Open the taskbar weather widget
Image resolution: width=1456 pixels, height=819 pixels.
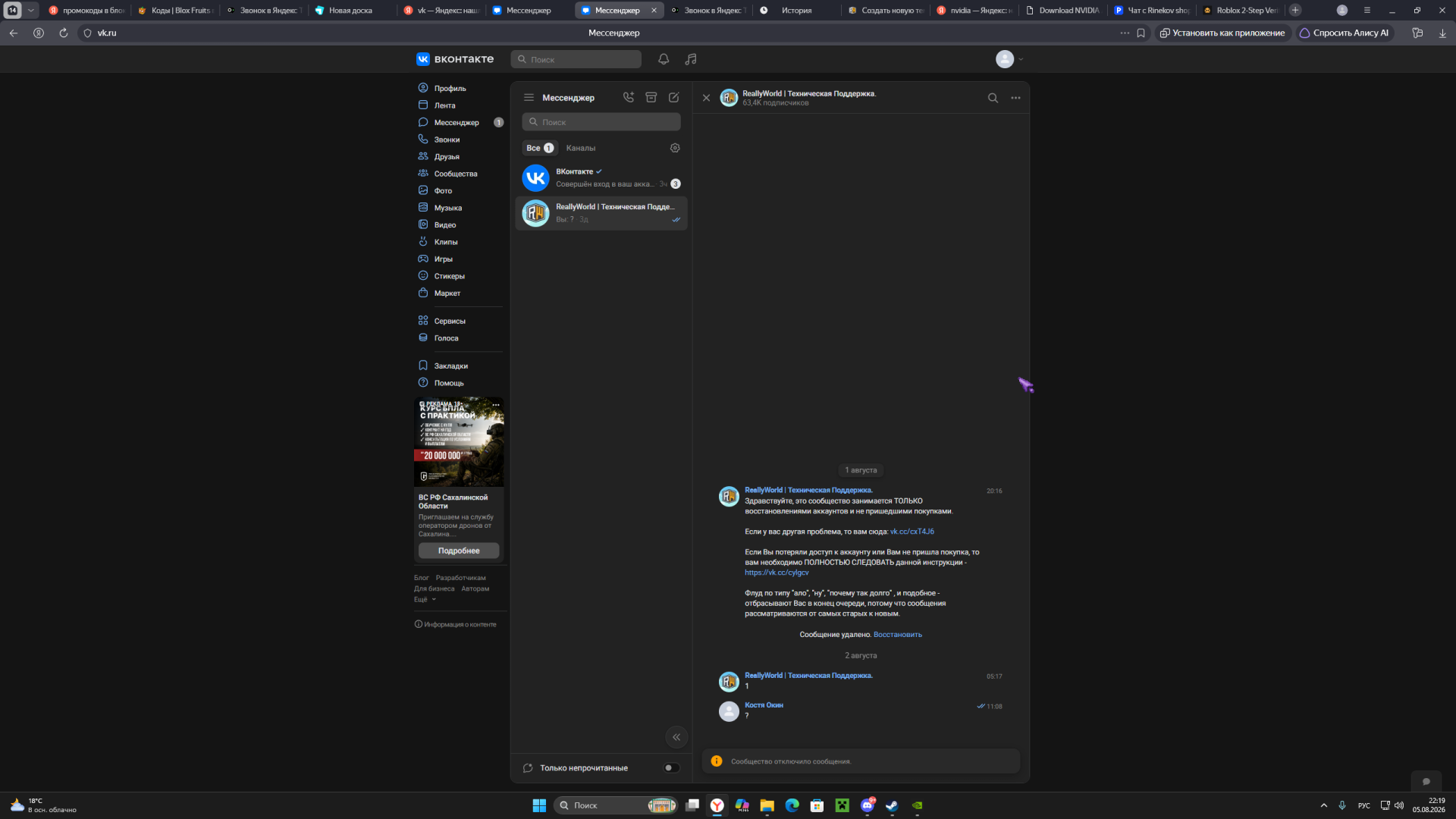tap(44, 805)
